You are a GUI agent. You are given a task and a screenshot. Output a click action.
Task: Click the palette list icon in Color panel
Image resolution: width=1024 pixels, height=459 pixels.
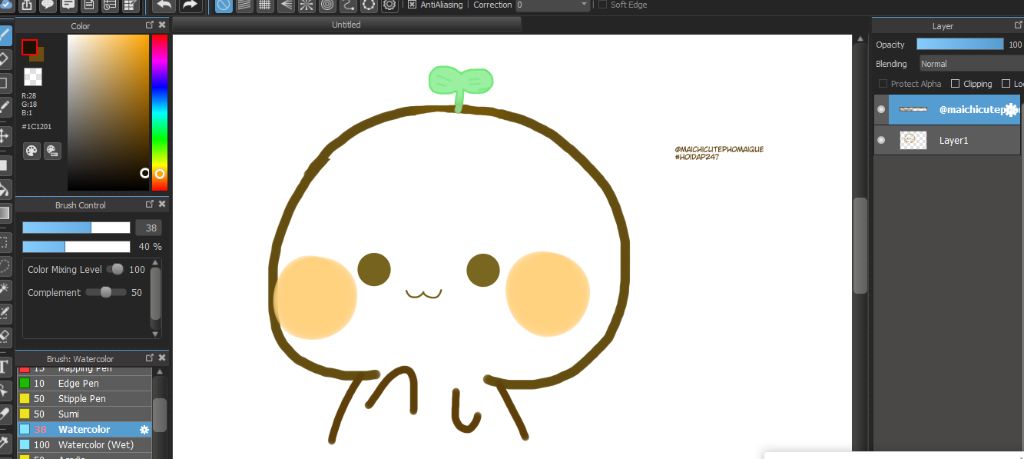tap(53, 151)
